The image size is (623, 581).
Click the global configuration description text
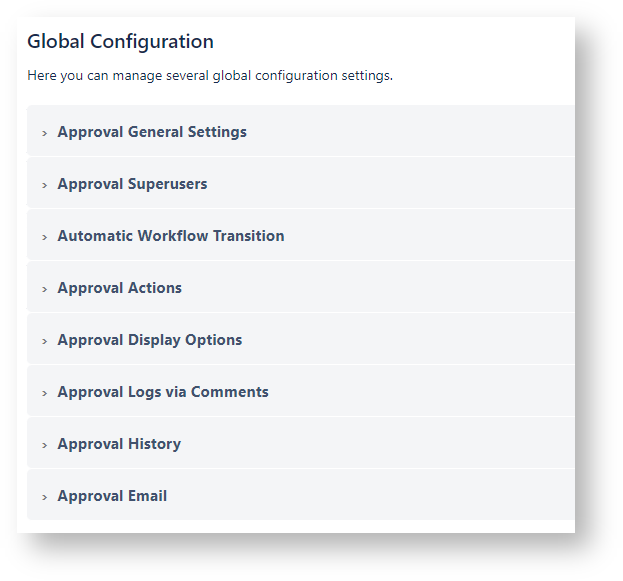[210, 75]
